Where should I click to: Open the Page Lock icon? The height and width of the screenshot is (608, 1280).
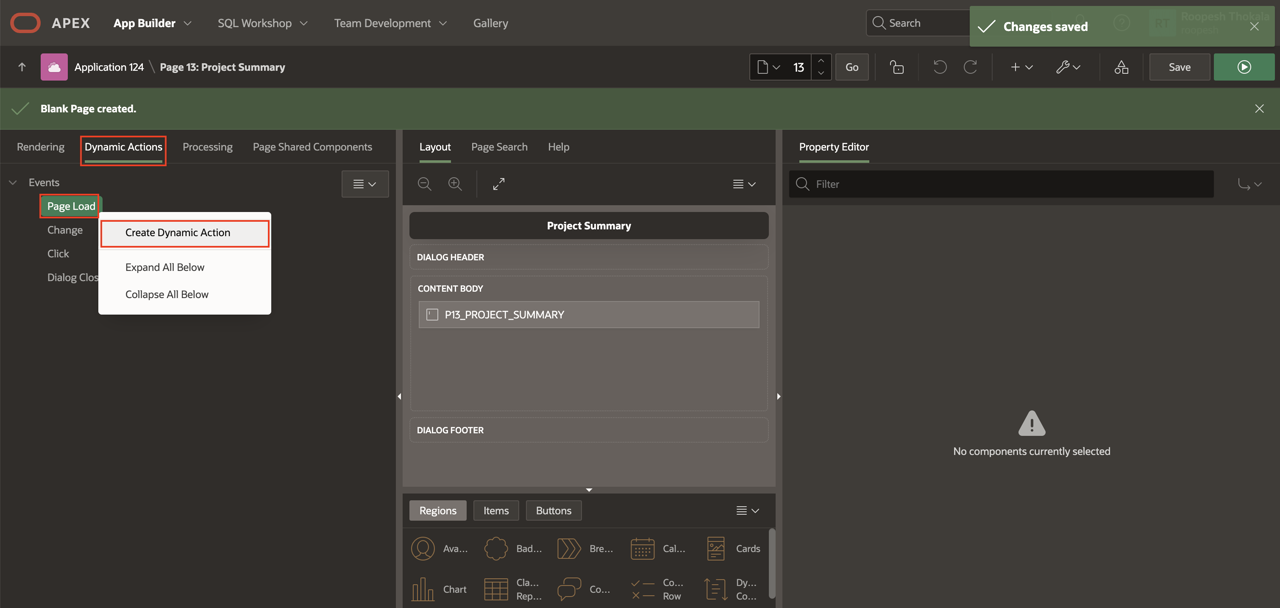click(896, 67)
